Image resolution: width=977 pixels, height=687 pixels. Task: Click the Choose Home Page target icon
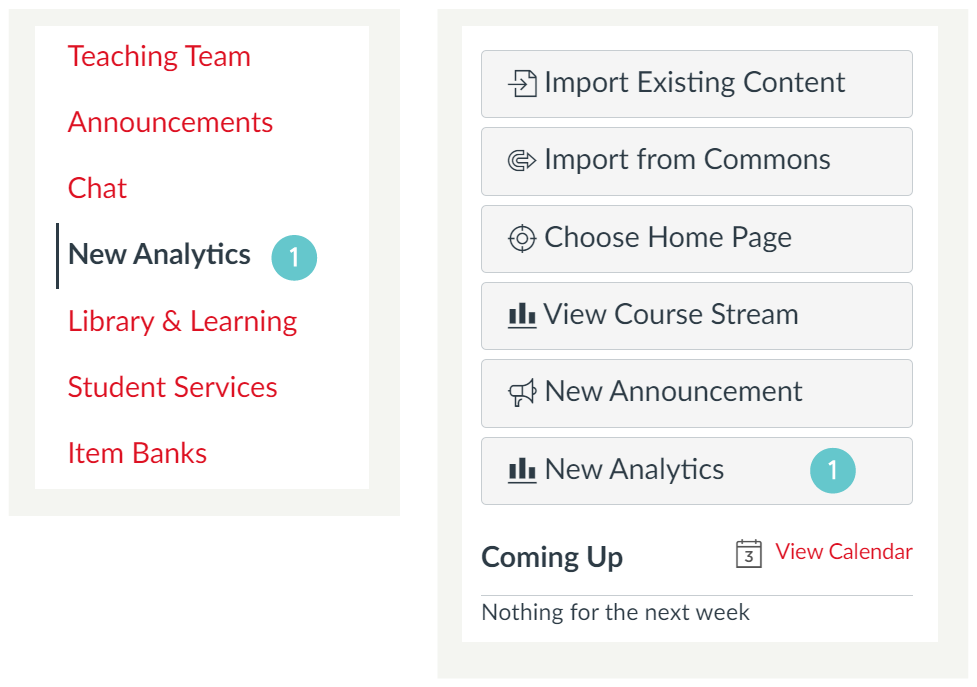[521, 239]
